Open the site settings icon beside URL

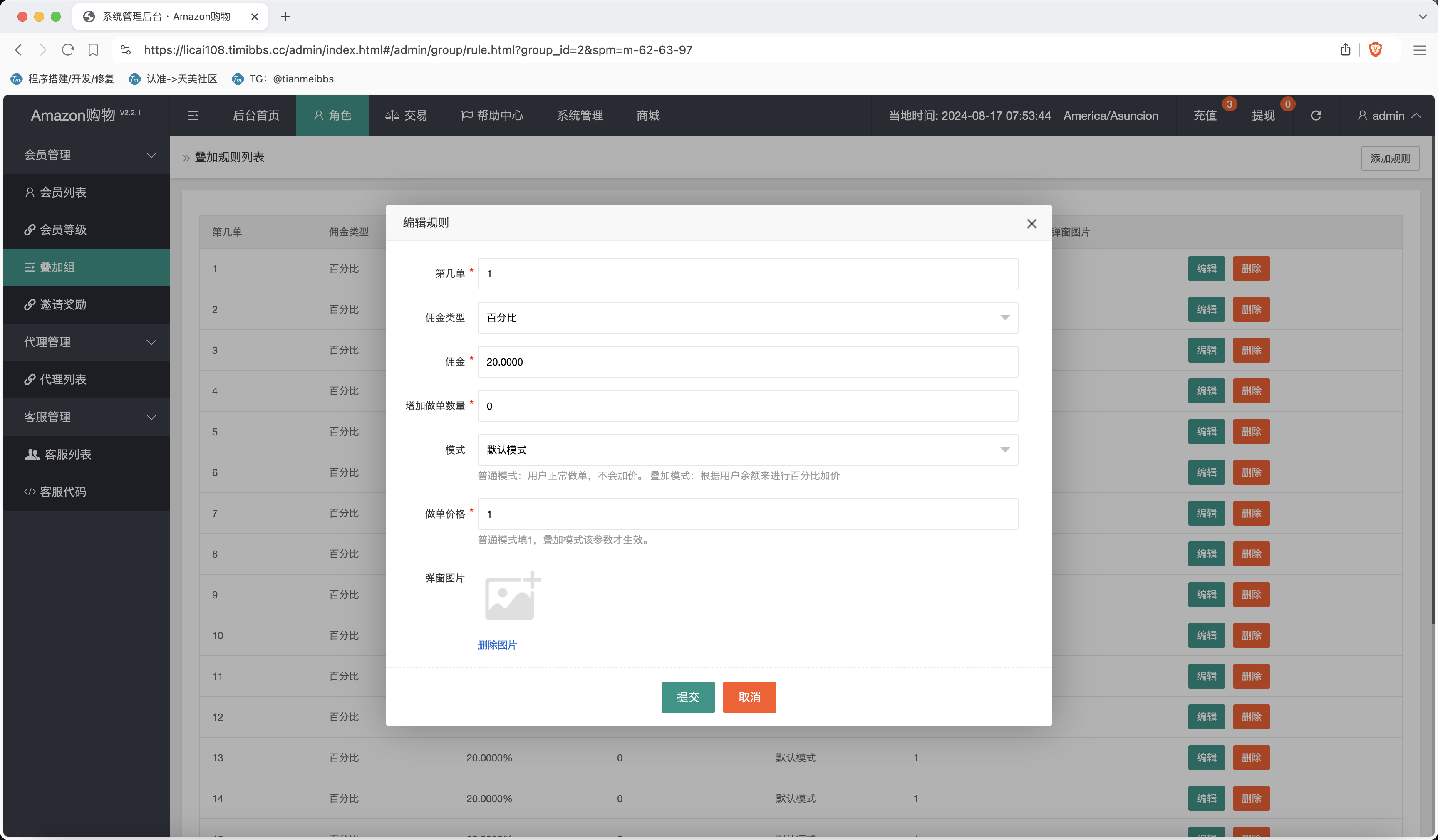126,49
